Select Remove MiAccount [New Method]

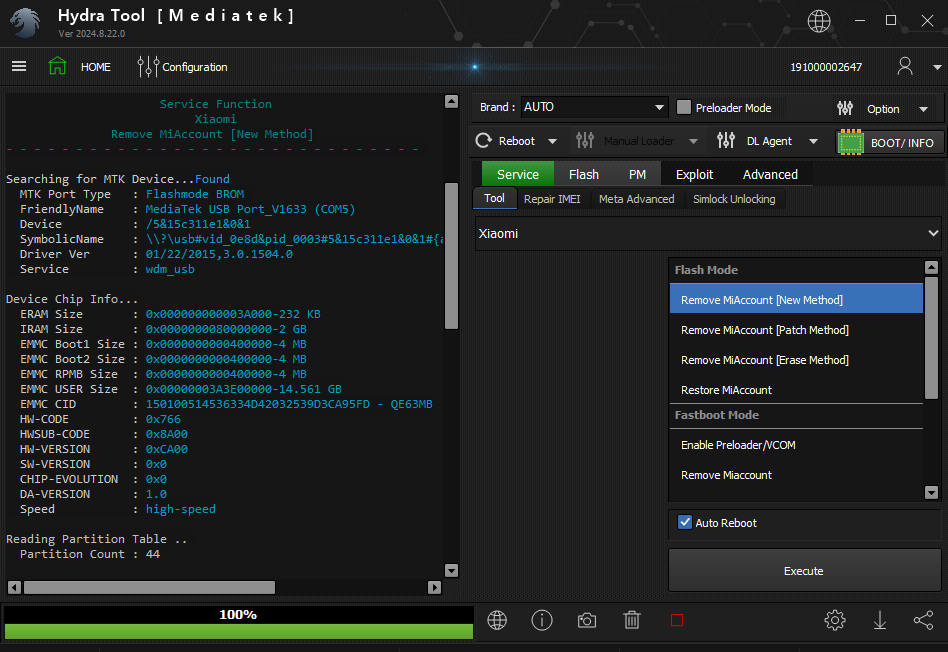point(796,299)
